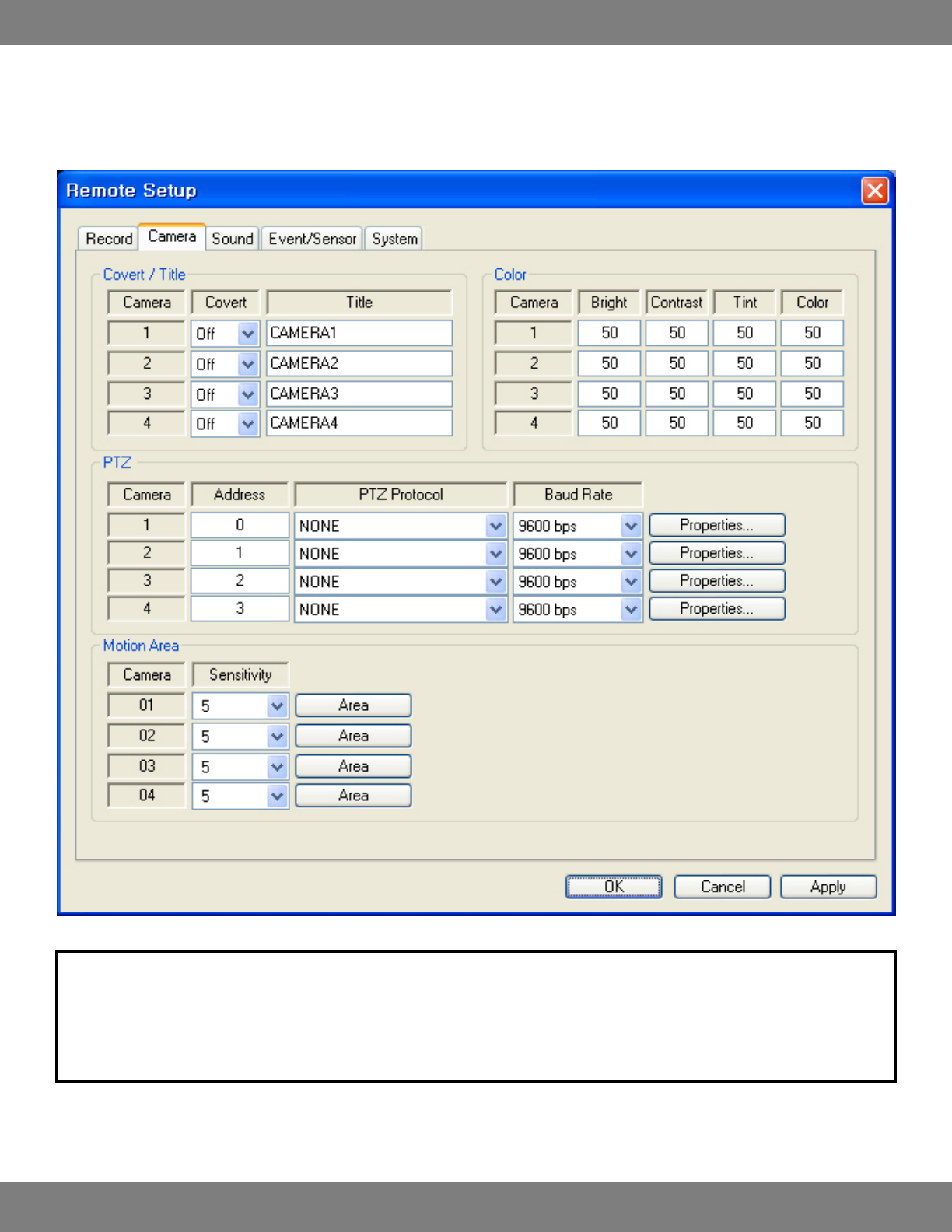
Task: Expand Sensitivity dropdown for camera 01
Action: click(x=278, y=706)
